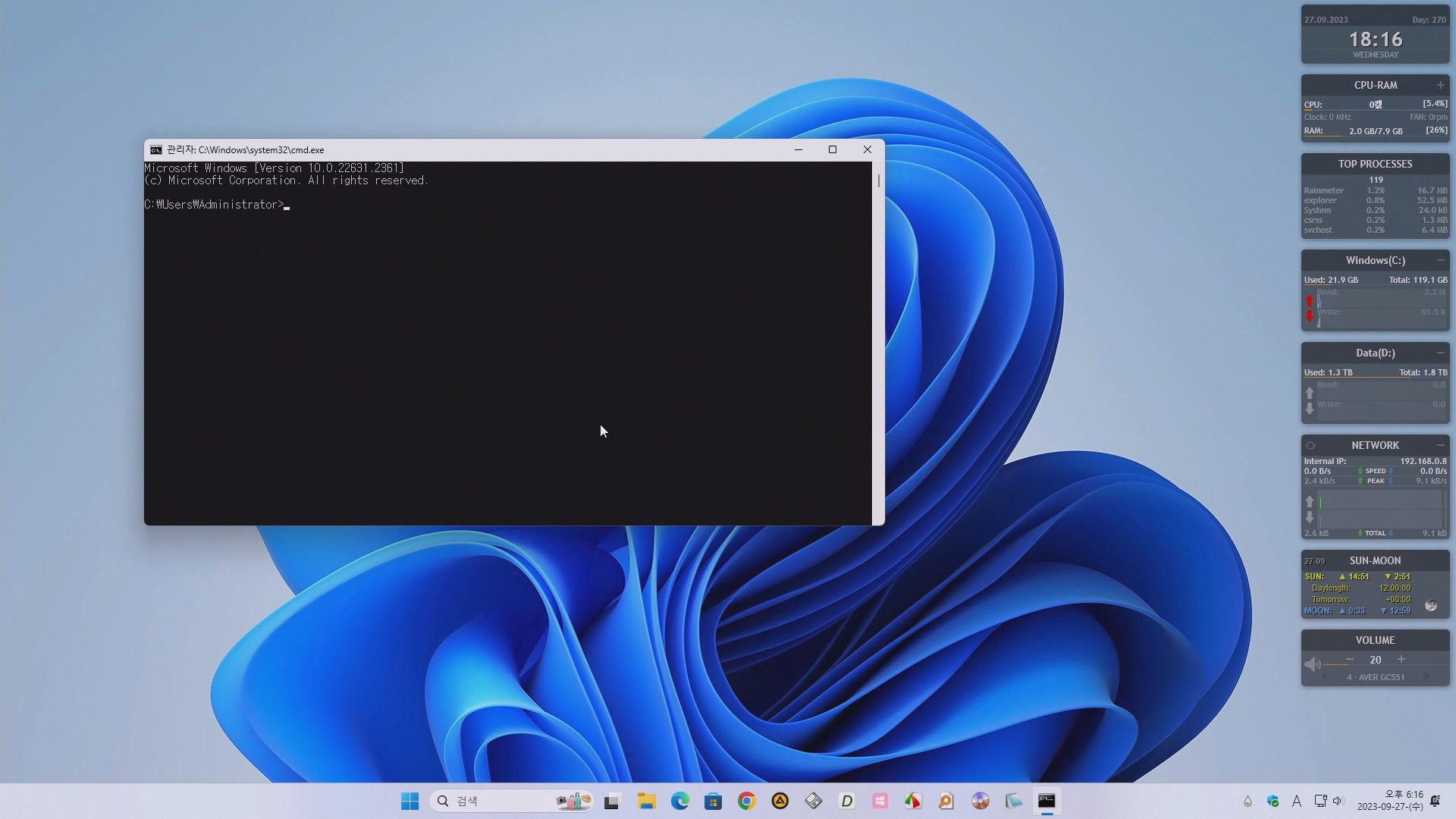This screenshot has width=1456, height=819.
Task: Open Task View from taskbar
Action: [612, 801]
